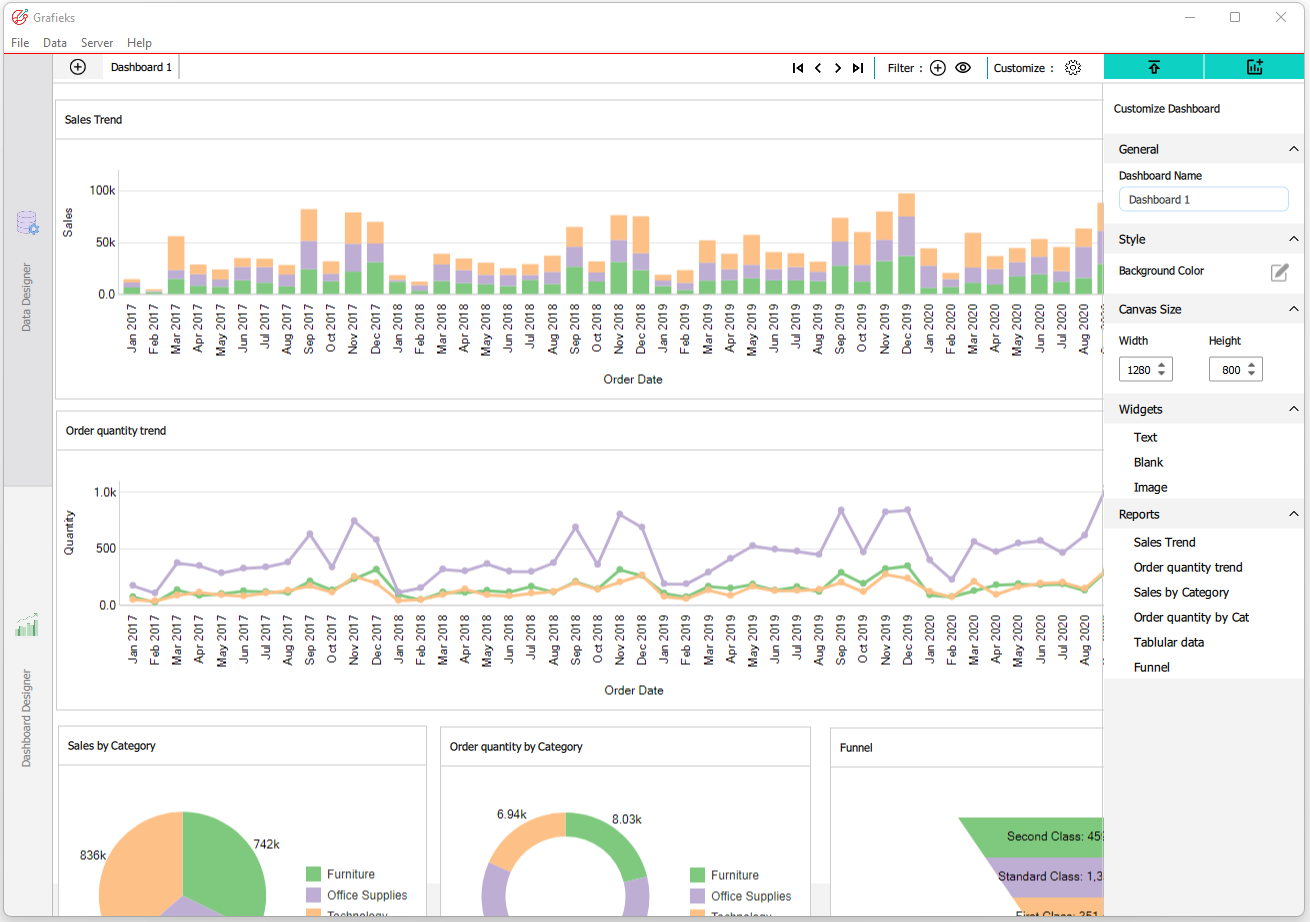Click the Dashboard Name input field
Viewport: 1310px width, 922px height.
[1203, 199]
